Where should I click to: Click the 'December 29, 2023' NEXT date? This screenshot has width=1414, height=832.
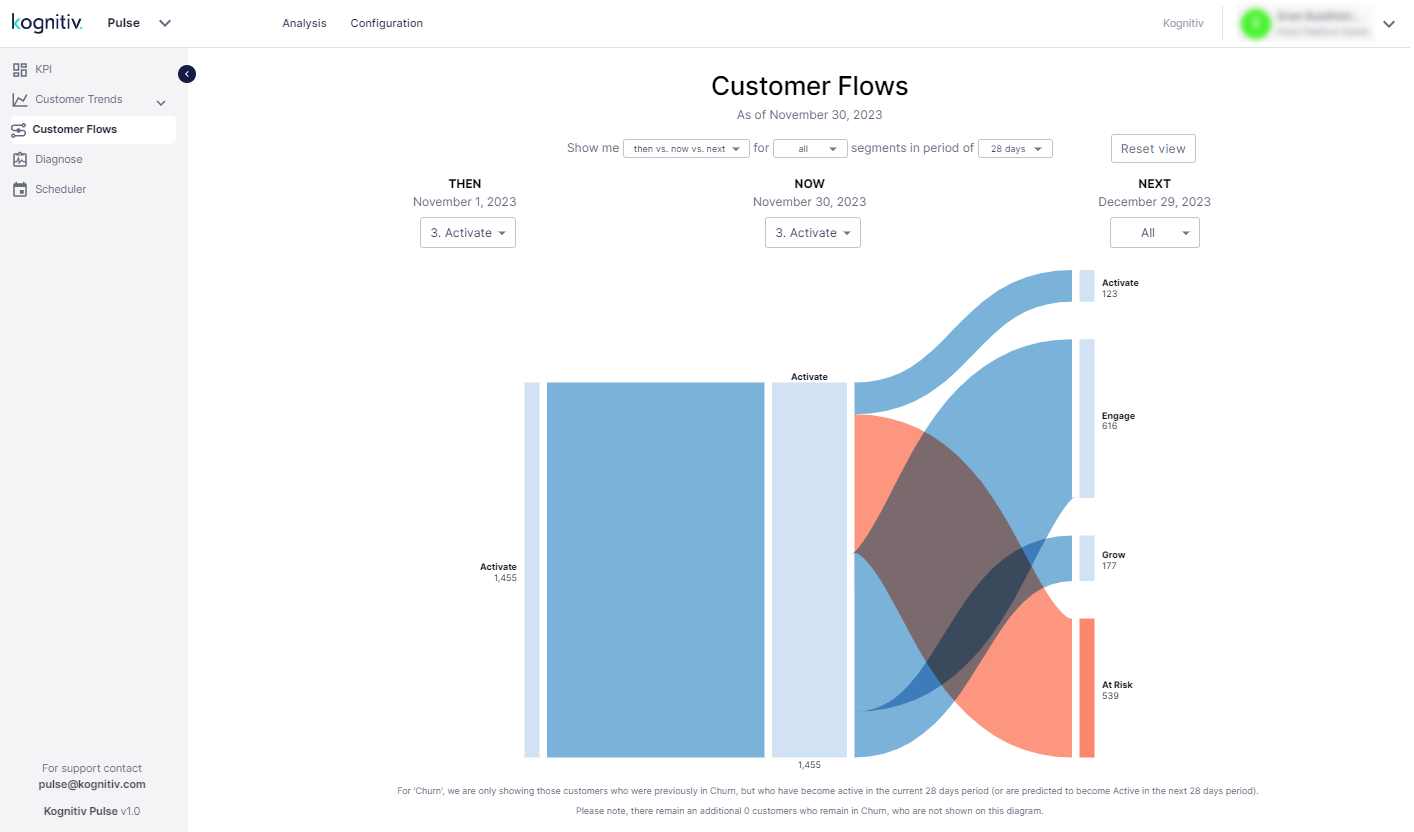1155,202
